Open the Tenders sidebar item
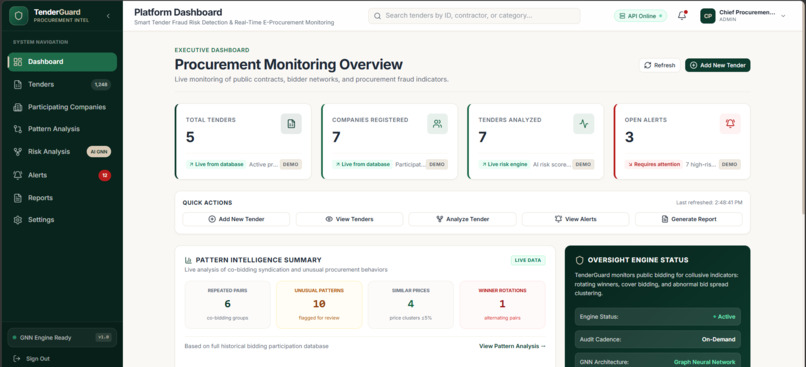 [x=62, y=84]
